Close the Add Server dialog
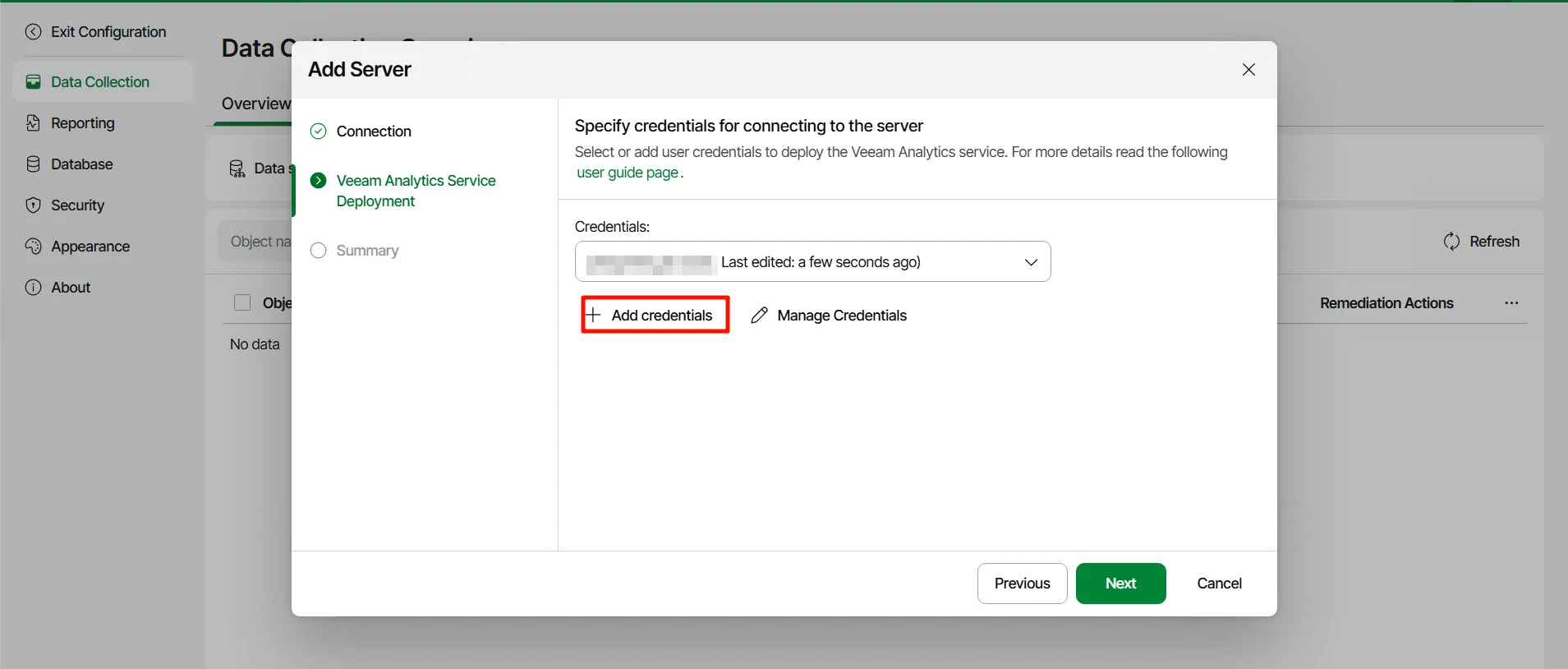Viewport: 1568px width, 669px height. point(1248,70)
